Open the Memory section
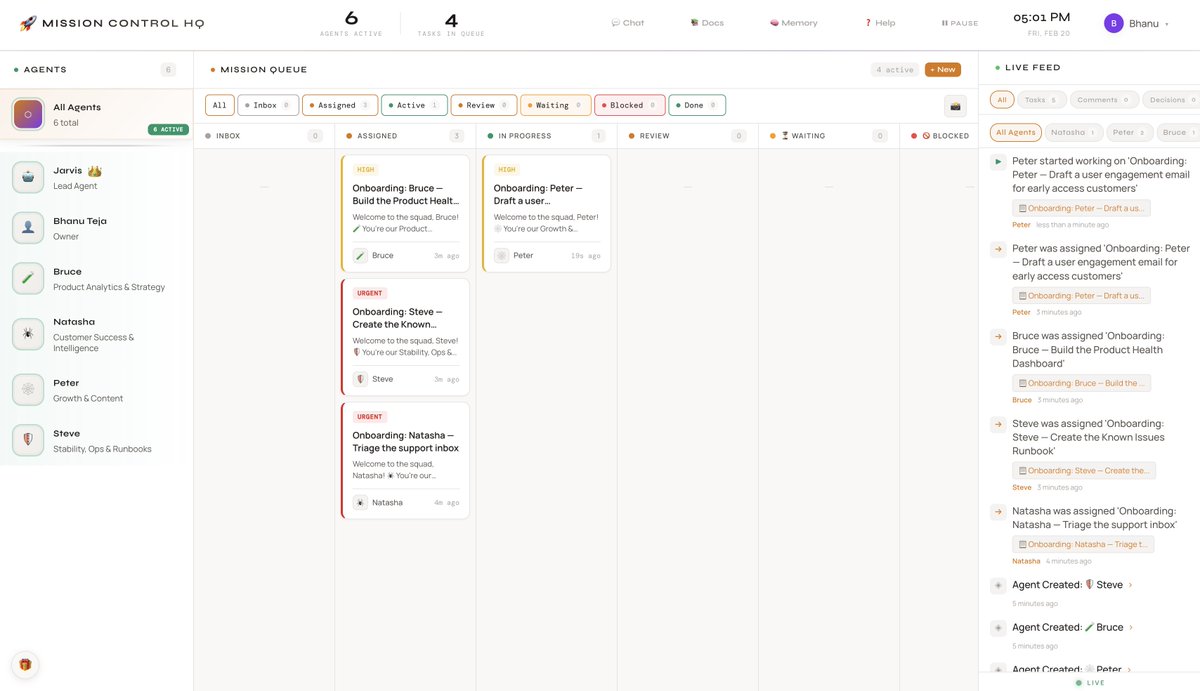This screenshot has width=1200, height=691. [793, 23]
